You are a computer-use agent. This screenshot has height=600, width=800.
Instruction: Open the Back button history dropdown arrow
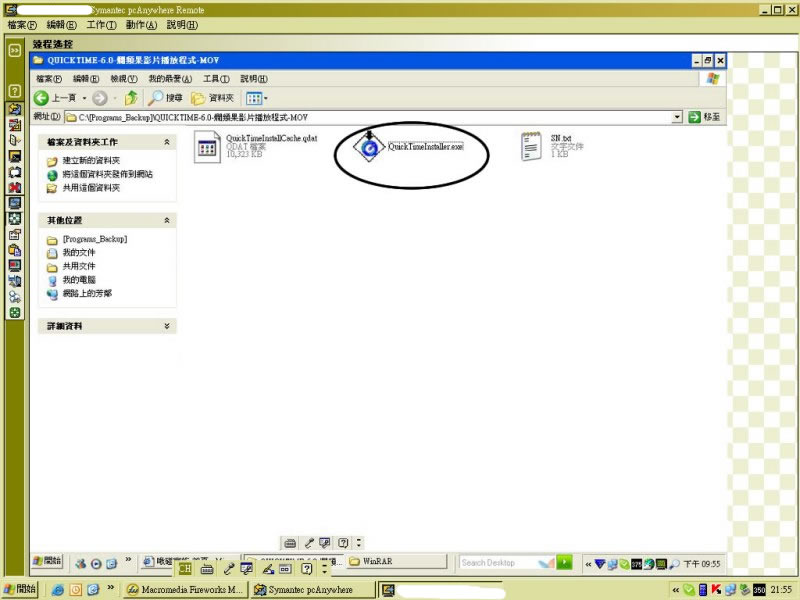tap(84, 98)
